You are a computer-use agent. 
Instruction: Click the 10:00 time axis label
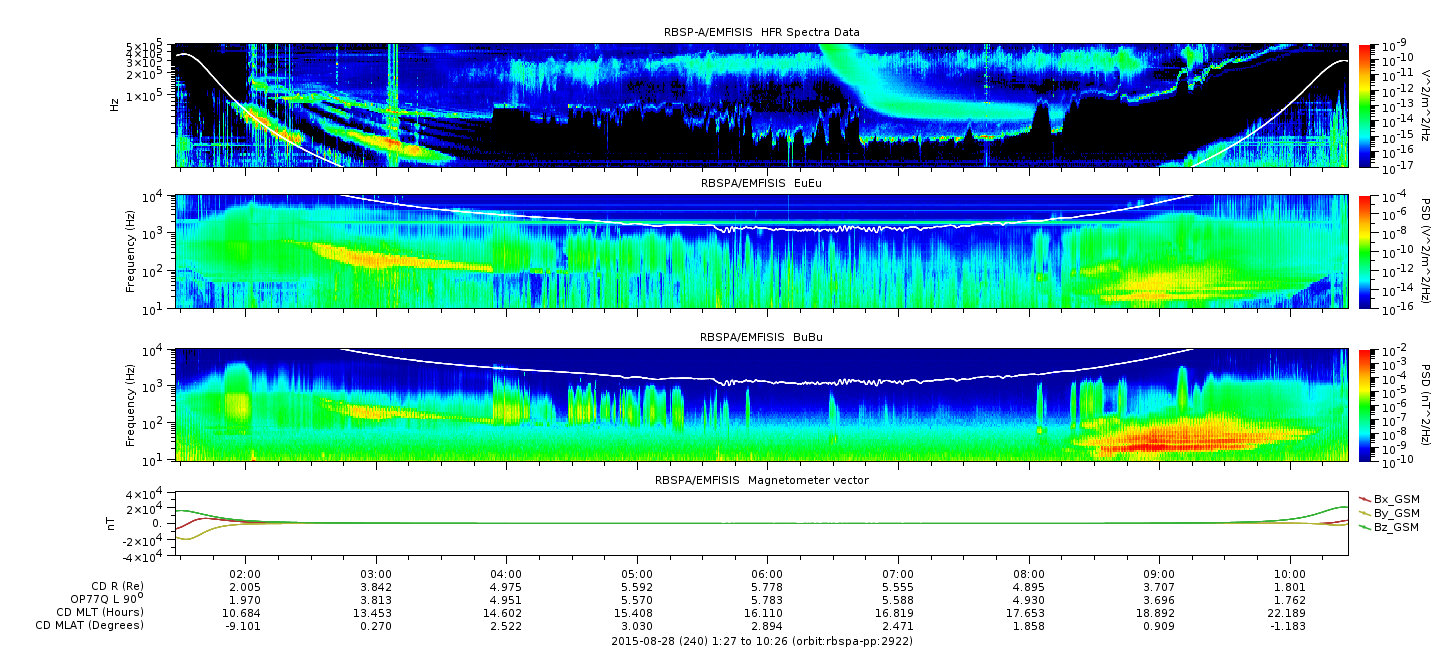click(x=1290, y=574)
